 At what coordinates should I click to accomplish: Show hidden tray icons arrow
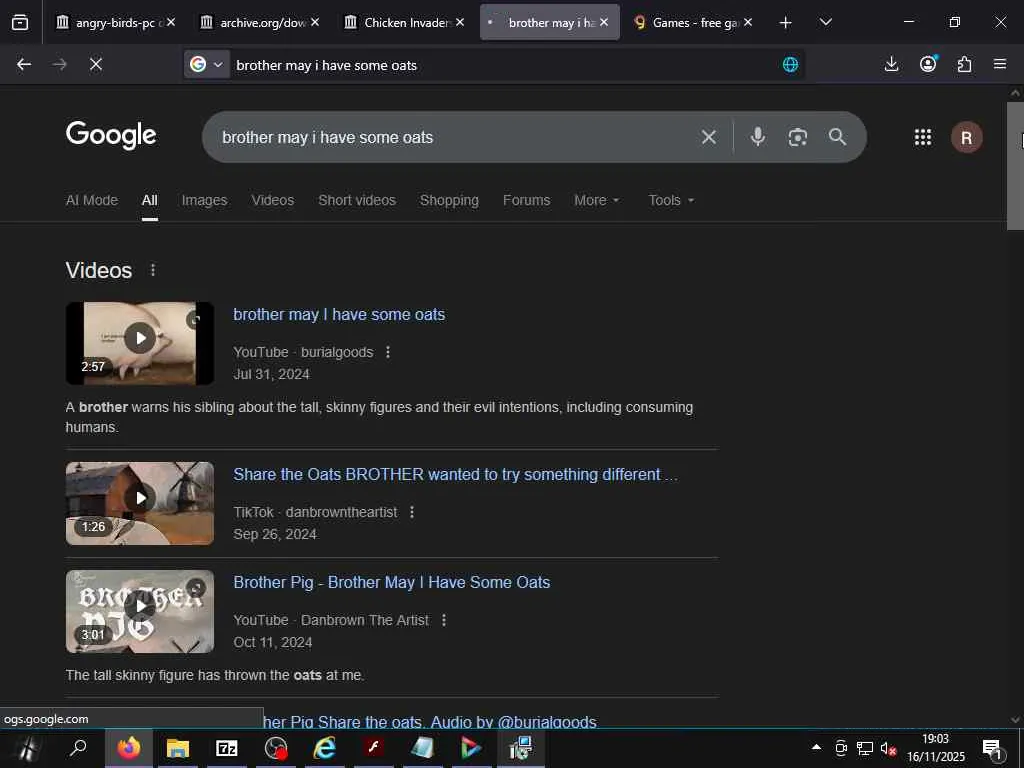[x=816, y=747]
